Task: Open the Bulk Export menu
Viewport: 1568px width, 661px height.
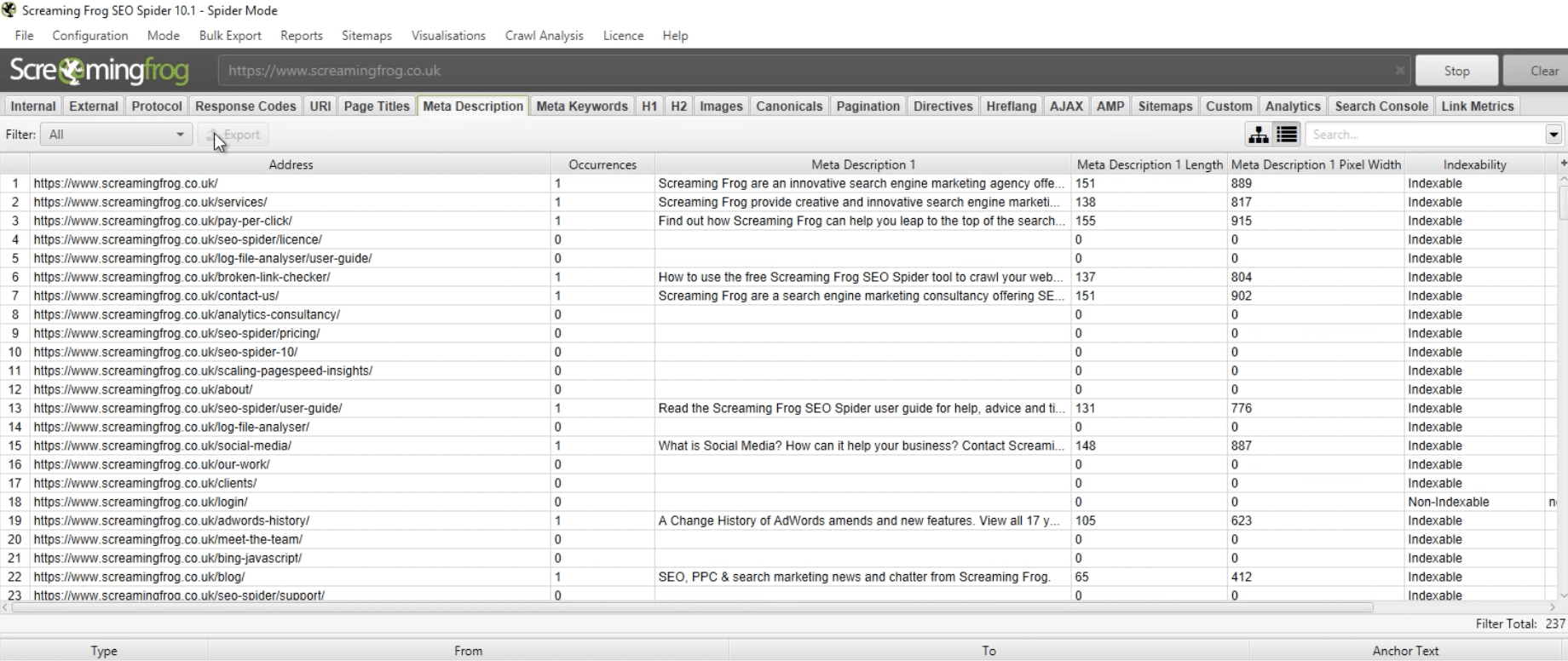Action: click(x=230, y=36)
